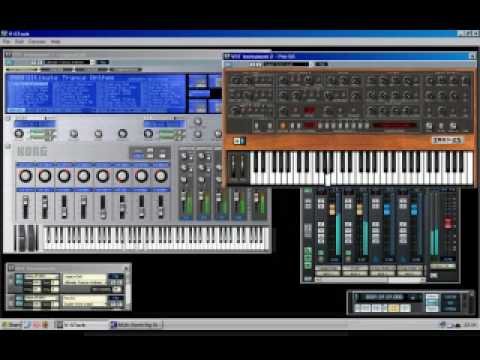Click the first large knob in the Korg eight-knob row
This screenshot has height=360, width=480.
[26, 176]
